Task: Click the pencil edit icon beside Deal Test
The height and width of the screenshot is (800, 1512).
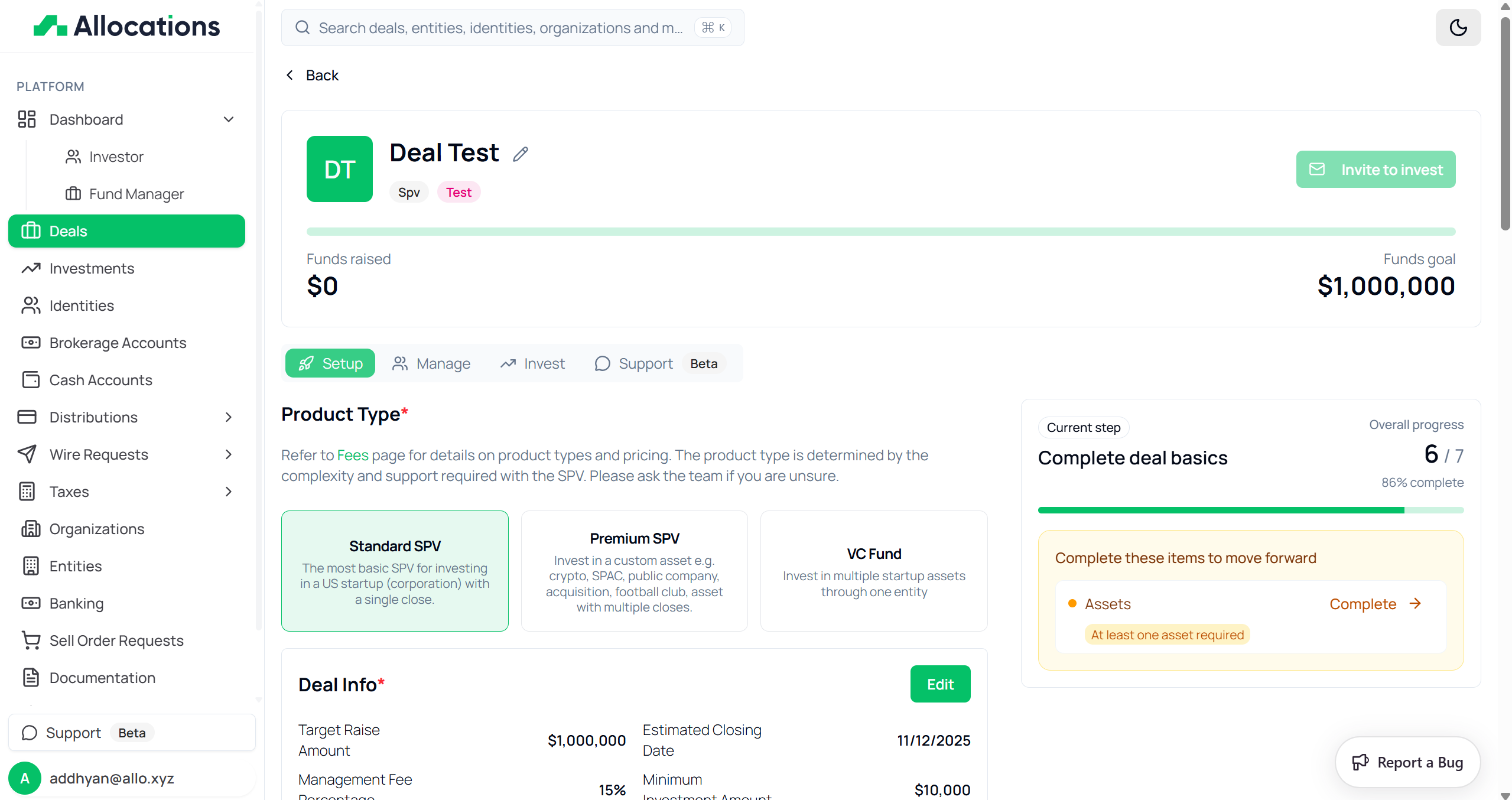Action: 520,154
